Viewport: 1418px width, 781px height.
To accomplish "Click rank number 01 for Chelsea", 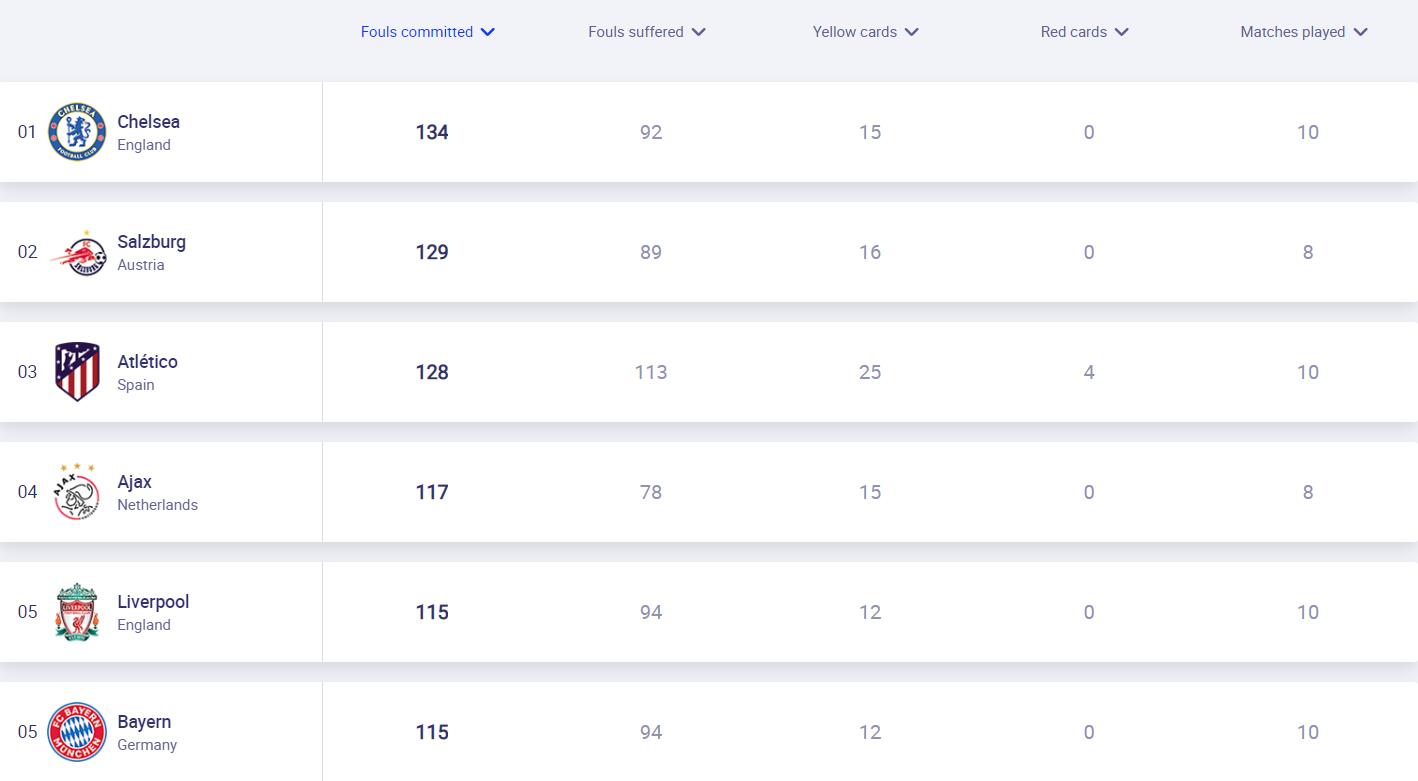I will [x=27, y=132].
